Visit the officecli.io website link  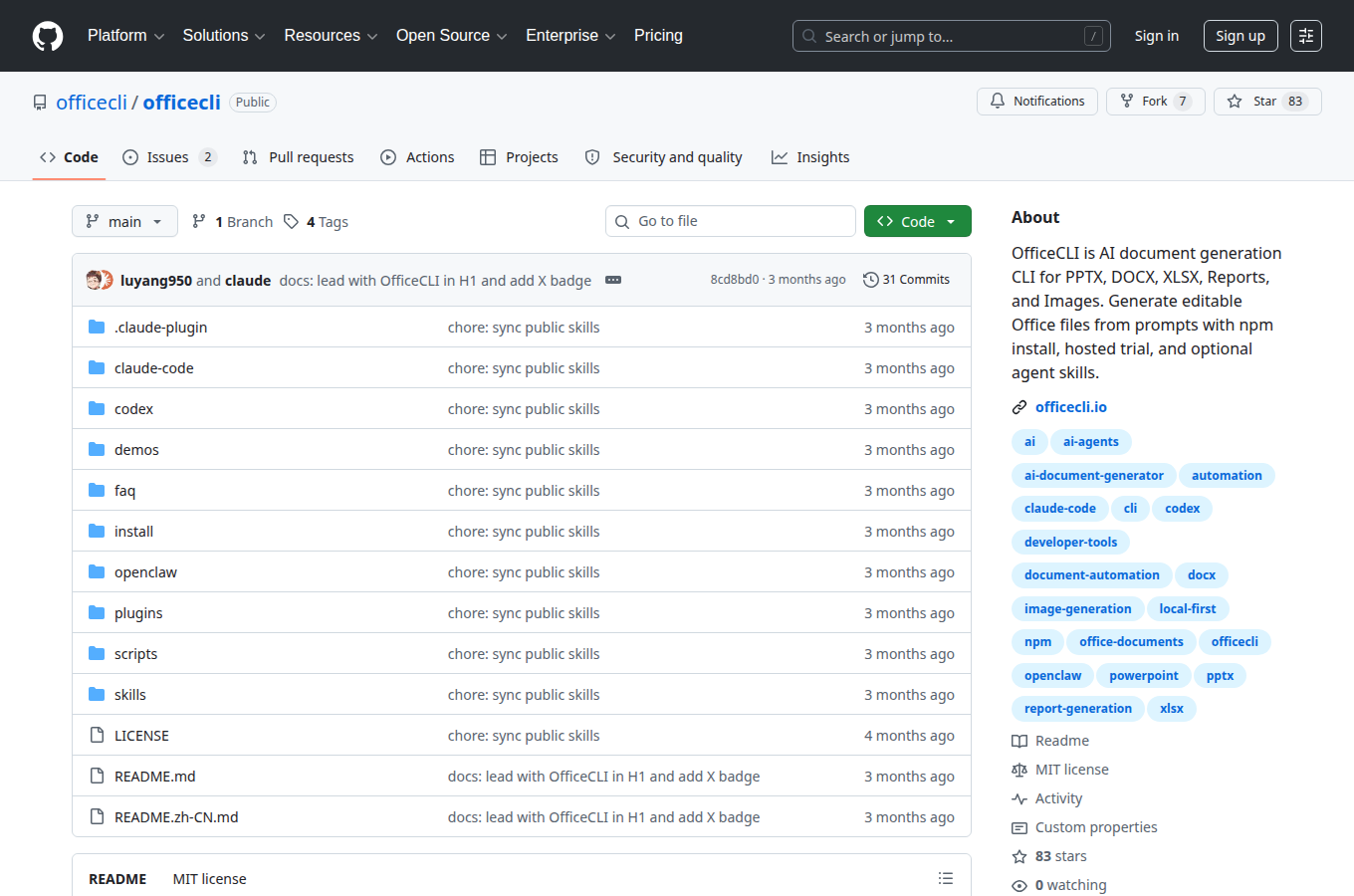pos(1071,407)
